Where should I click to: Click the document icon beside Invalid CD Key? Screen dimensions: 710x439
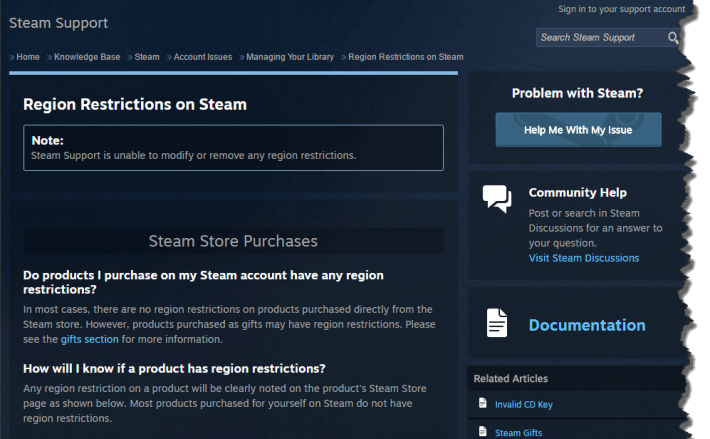click(483, 403)
